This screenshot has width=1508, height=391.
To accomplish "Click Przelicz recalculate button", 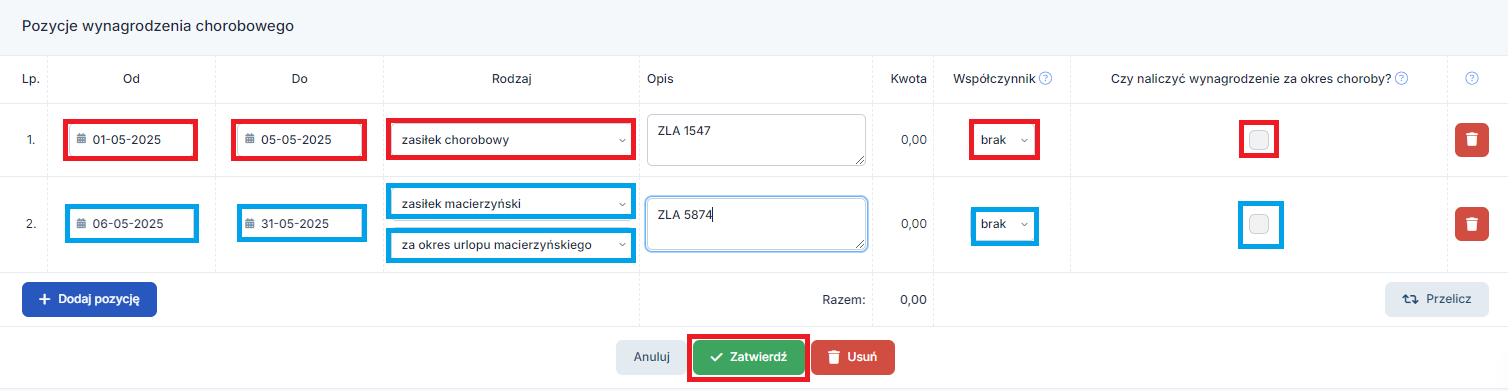I will pyautogui.click(x=1437, y=299).
